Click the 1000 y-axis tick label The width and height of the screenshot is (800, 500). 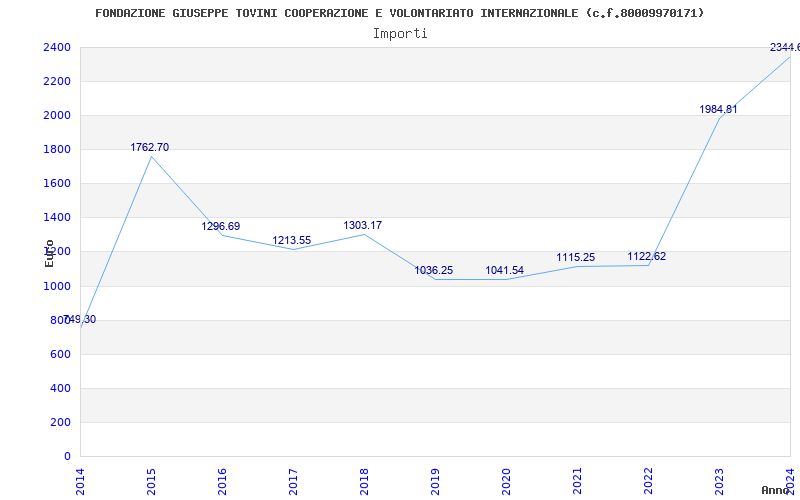[57, 286]
